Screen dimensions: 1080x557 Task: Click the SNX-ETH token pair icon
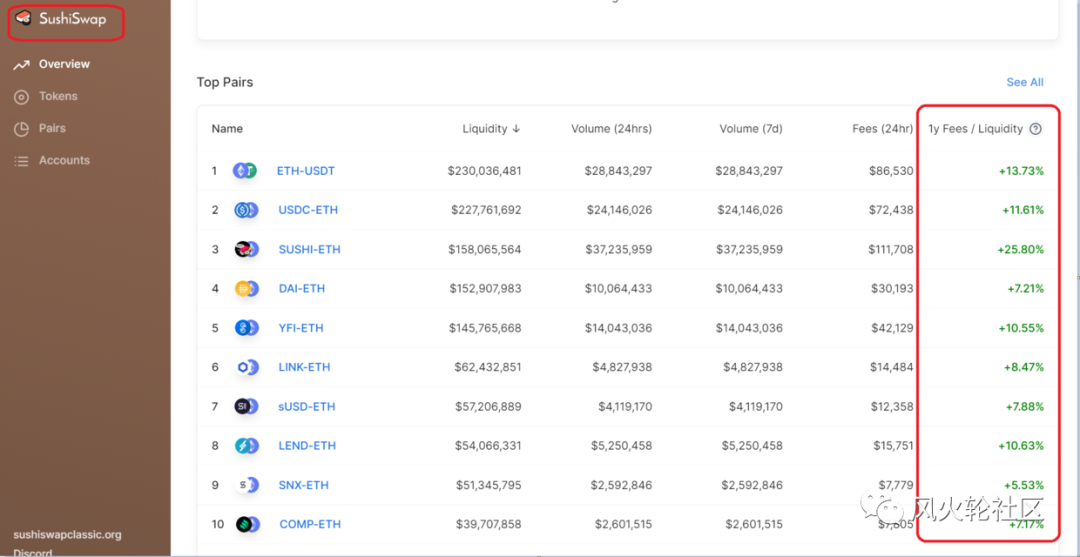(x=246, y=485)
